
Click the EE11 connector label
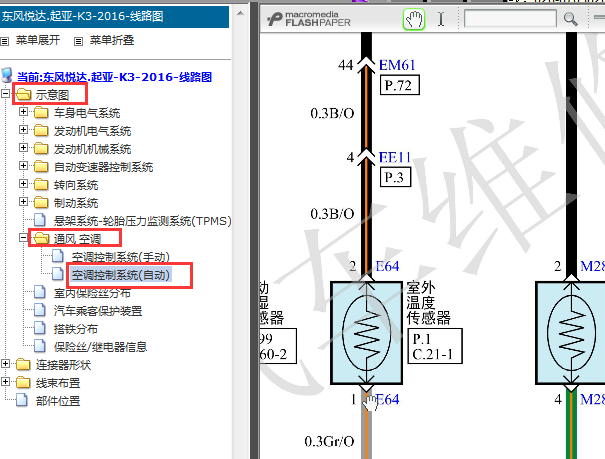click(395, 157)
